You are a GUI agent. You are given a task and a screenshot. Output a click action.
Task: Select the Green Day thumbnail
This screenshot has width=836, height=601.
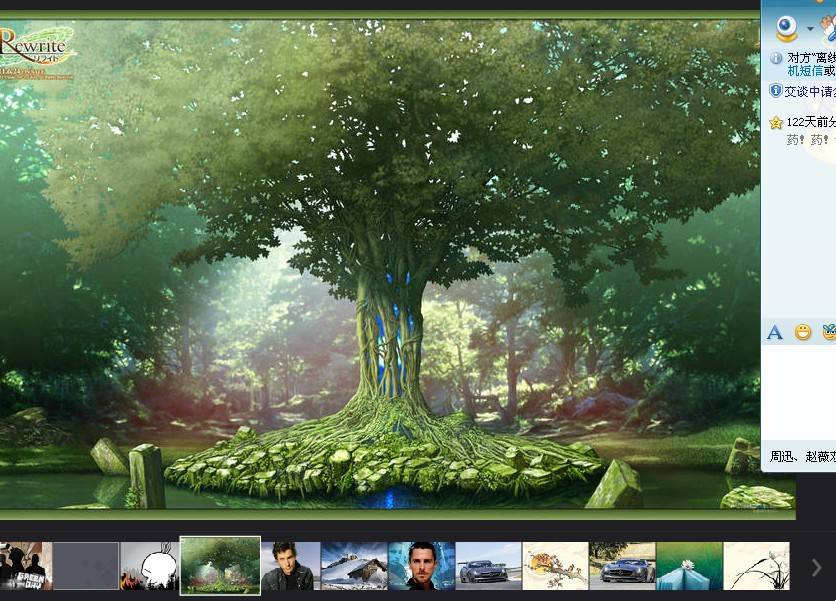point(26,566)
